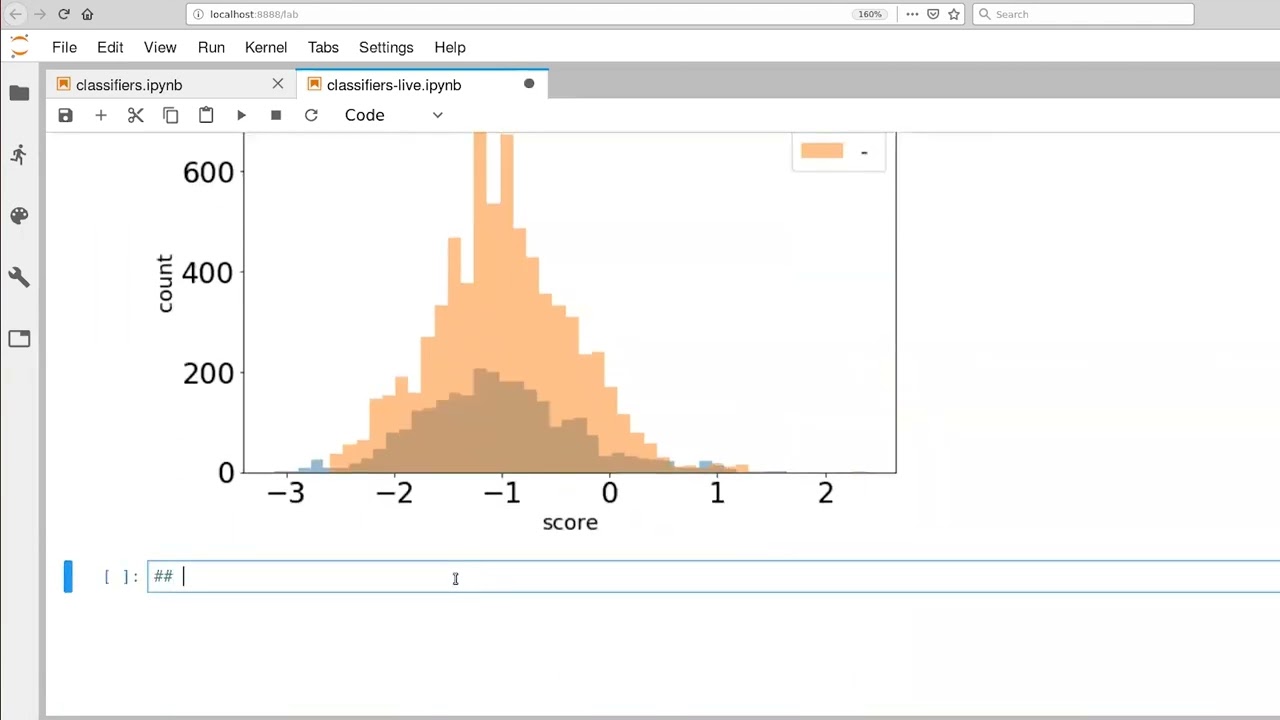1280x720 pixels.
Task: Click the 'count' y-axis label
Action: coord(164,283)
